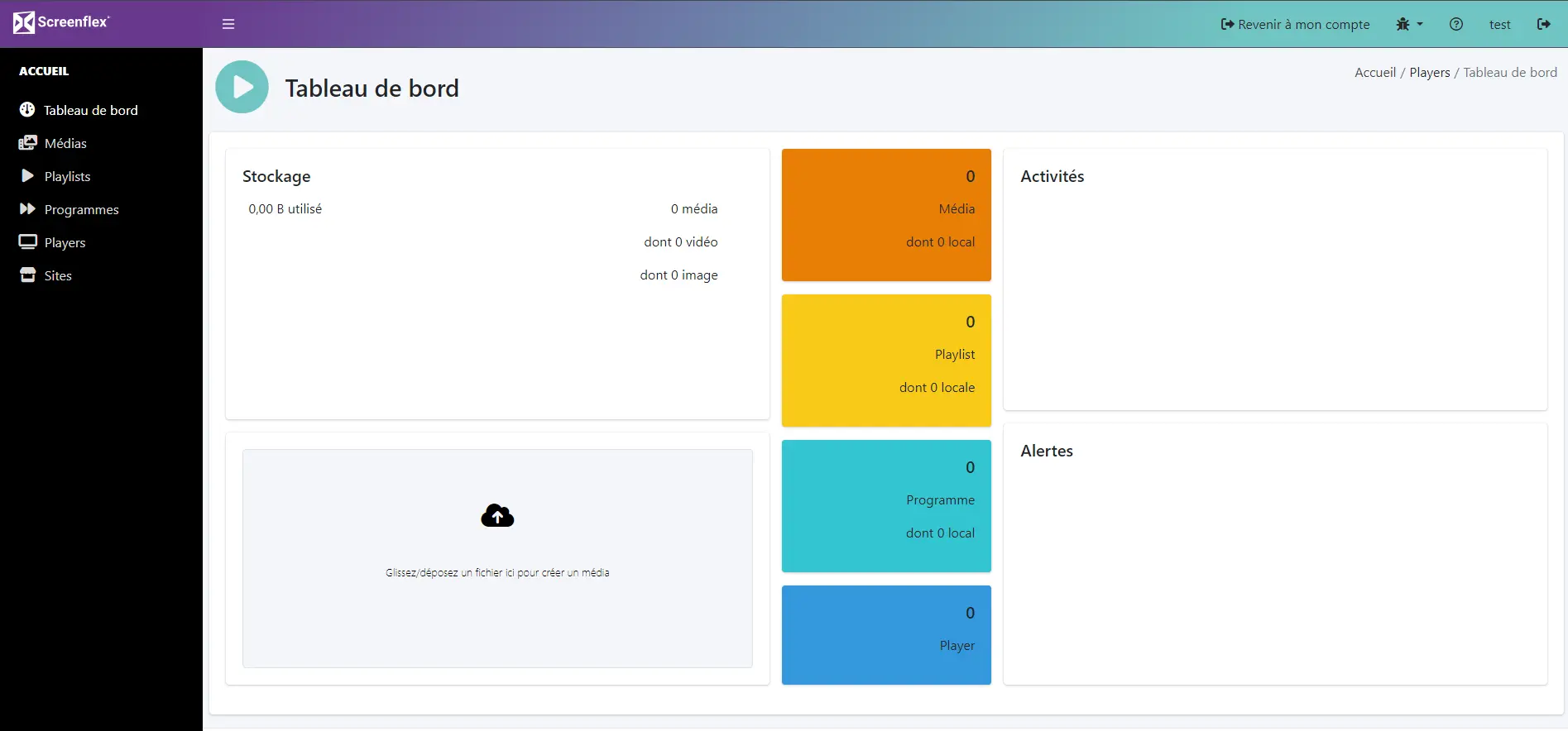Click the Alertes heading
Screen dimensions: 1568x731
(x=1047, y=451)
